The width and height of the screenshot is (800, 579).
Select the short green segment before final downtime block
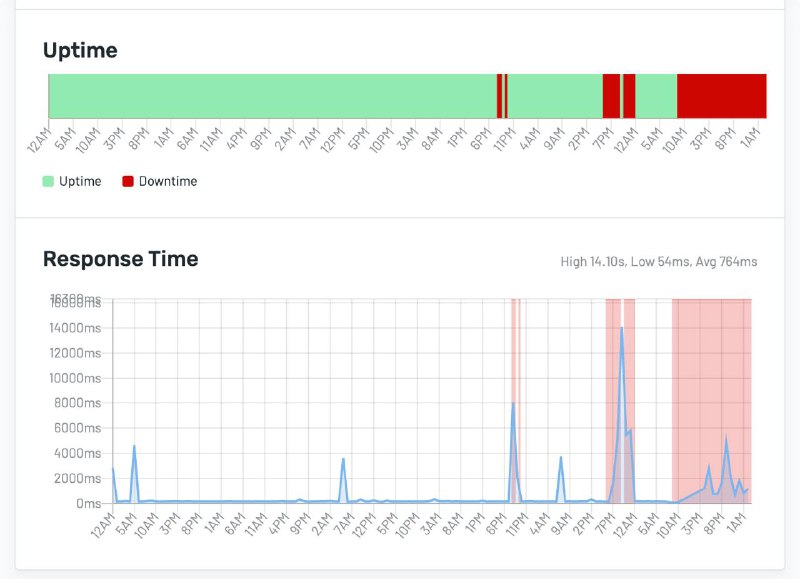click(x=656, y=96)
